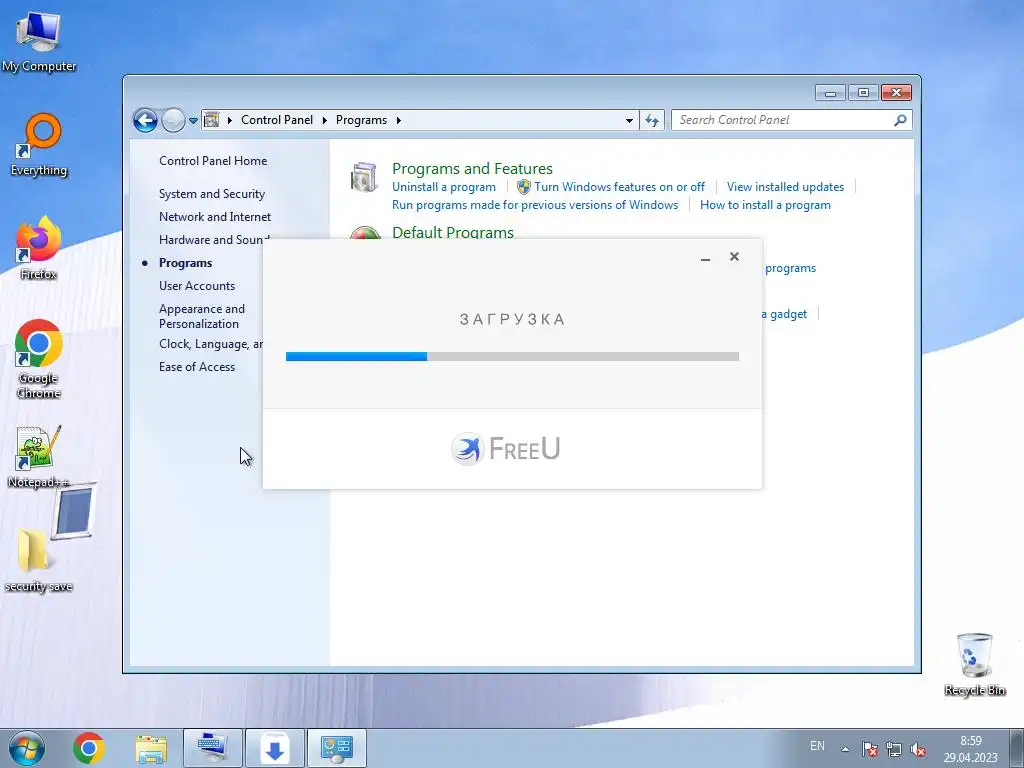Maximize the Control Panel window

pos(863,93)
